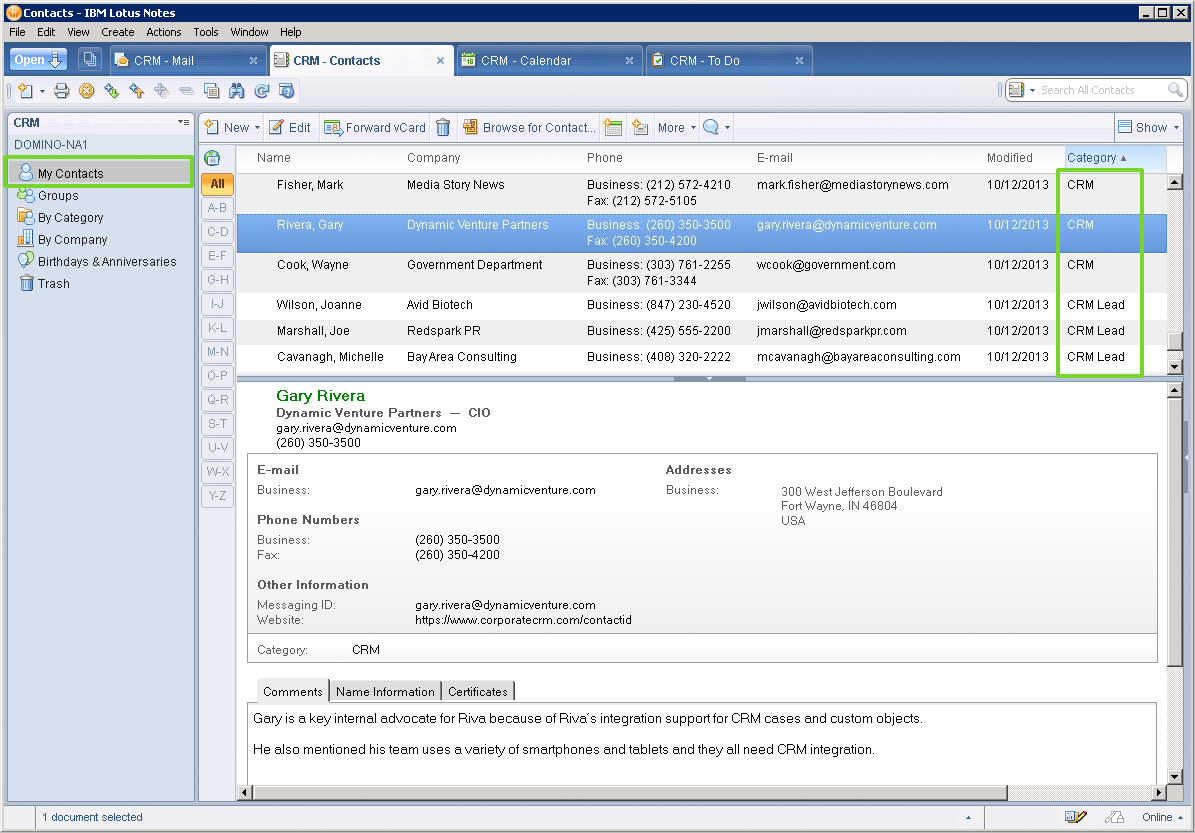1195x833 pixels.
Task: Click the stop sign toolbar icon
Action: click(86, 90)
